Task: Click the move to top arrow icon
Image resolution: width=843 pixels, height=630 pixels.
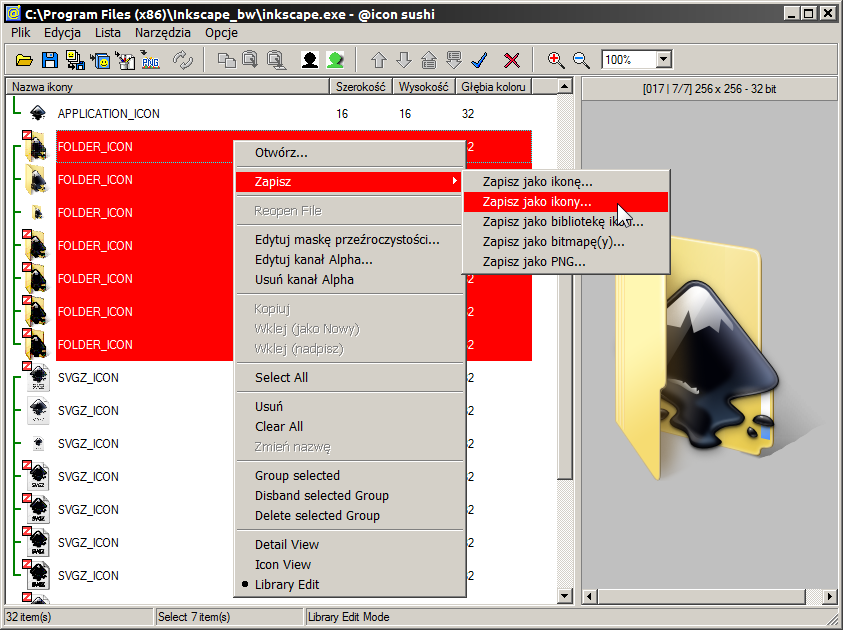Action: coord(428,60)
